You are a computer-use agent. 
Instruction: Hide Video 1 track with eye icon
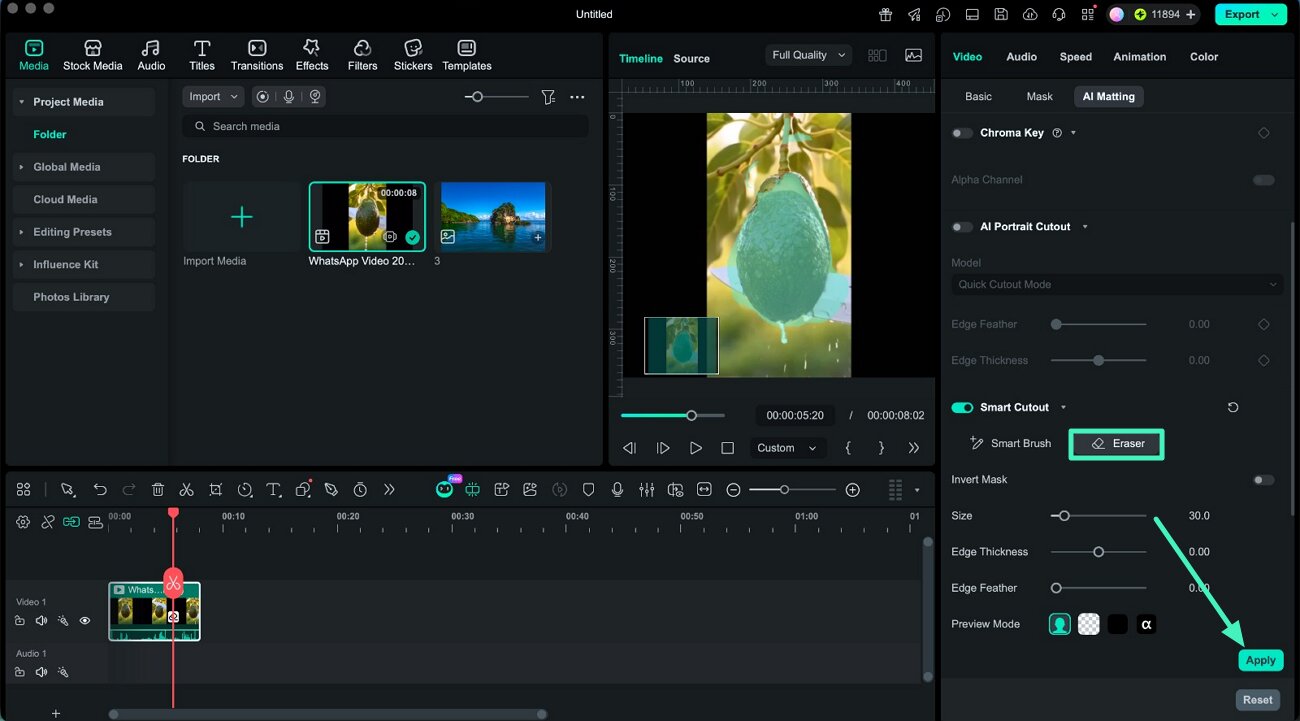click(x=85, y=620)
